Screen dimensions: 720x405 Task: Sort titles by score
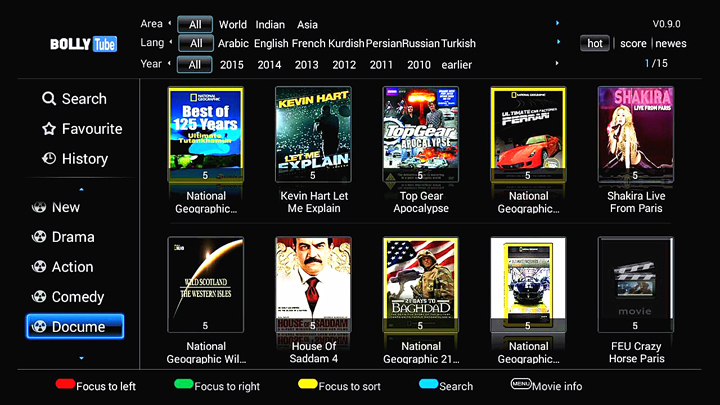tap(633, 44)
